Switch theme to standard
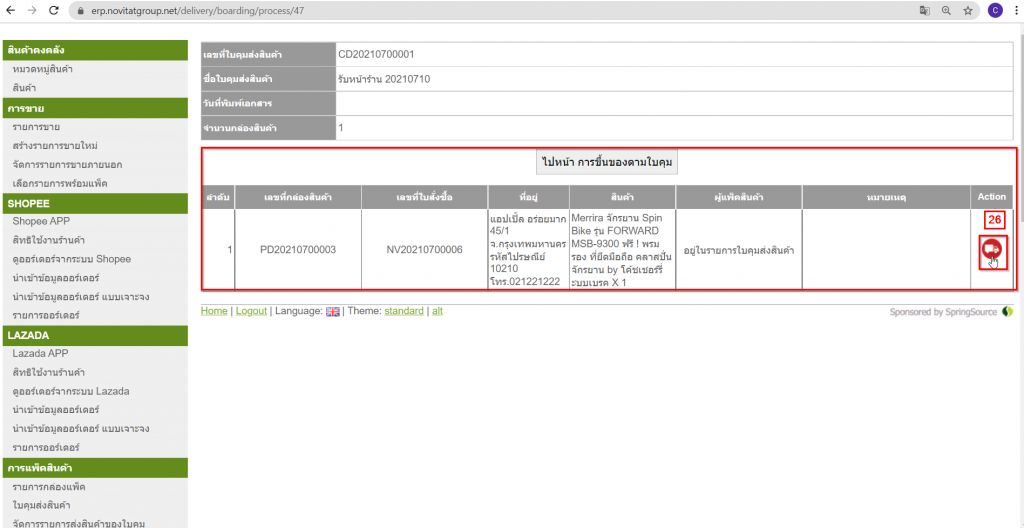Screen dimensions: 1024x528 [404, 311]
